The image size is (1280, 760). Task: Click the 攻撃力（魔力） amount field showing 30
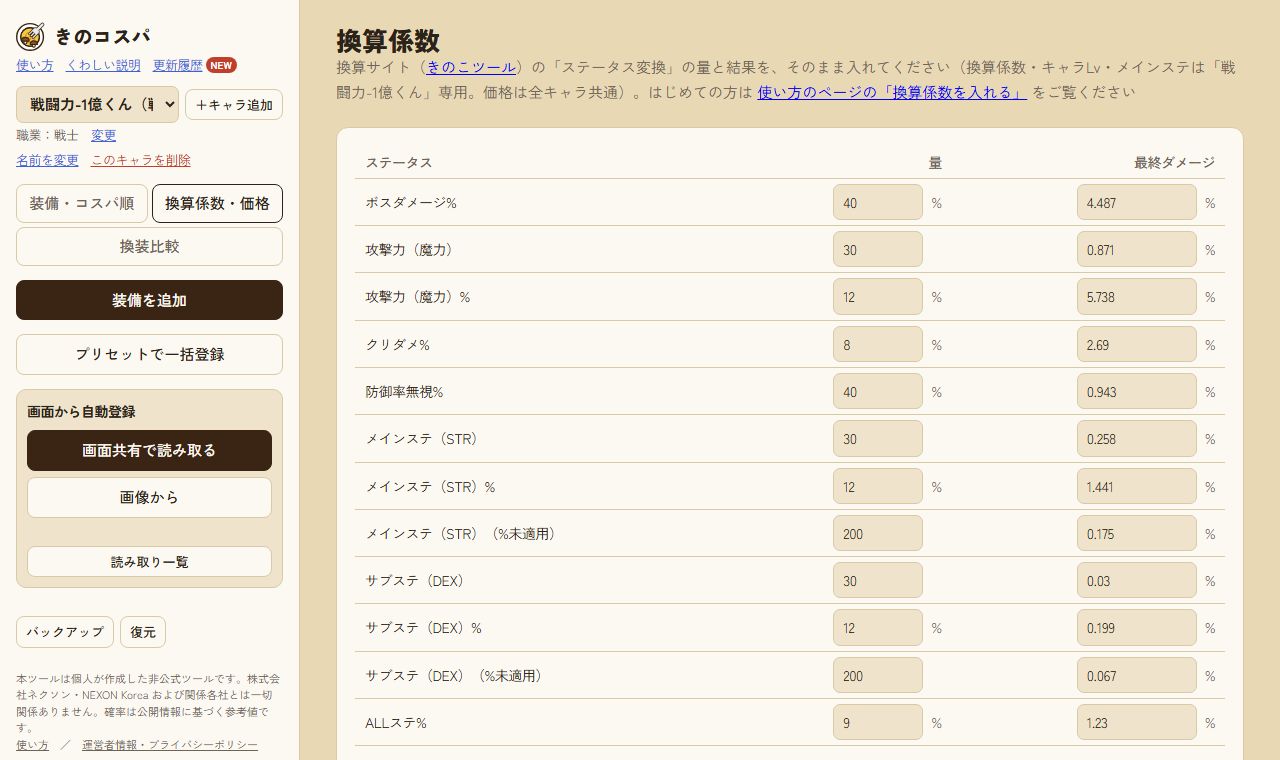click(x=878, y=249)
